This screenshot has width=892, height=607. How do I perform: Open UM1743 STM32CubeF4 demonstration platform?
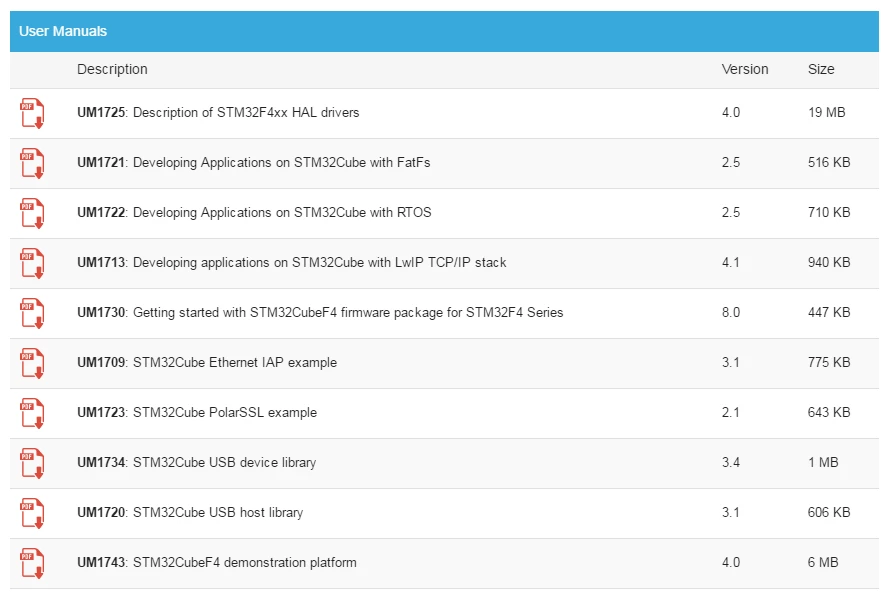(217, 563)
